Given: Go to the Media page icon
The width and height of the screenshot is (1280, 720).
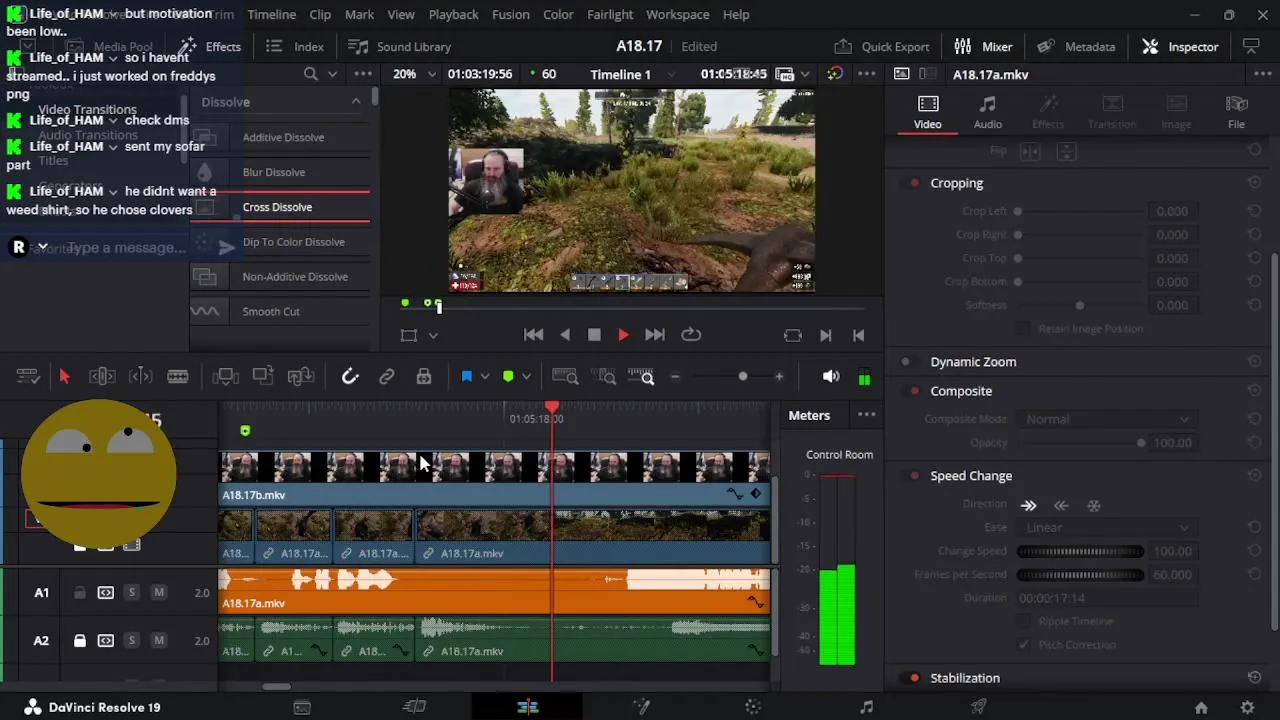Looking at the screenshot, I should (x=302, y=707).
